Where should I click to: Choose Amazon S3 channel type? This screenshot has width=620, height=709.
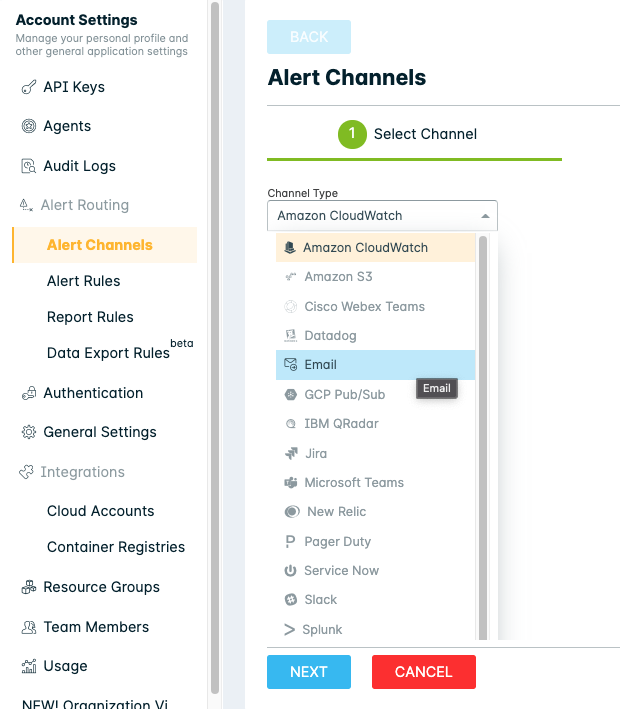tap(375, 276)
